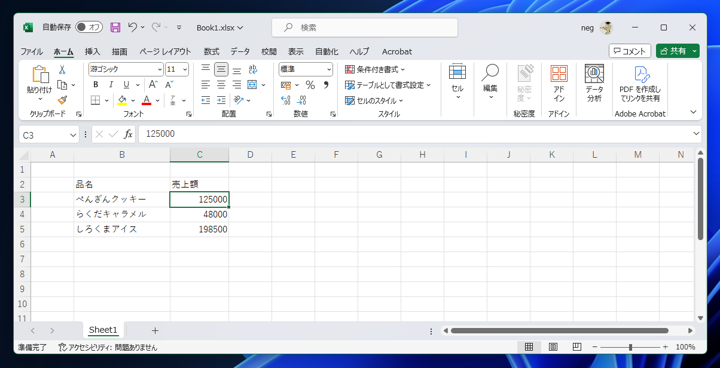Save the workbook with the disk icon
Viewport: 720px width, 368px height.
(x=115, y=28)
